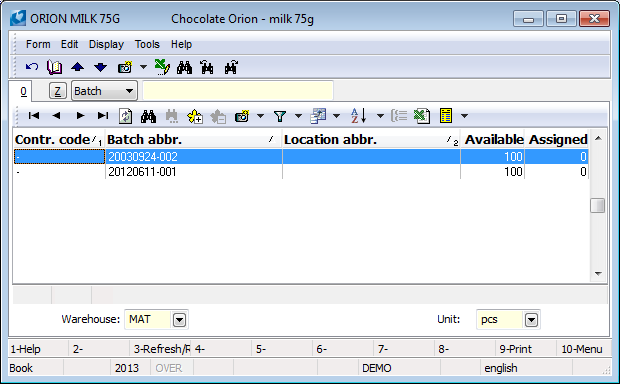Image resolution: width=620 pixels, height=384 pixels.
Task: Select the tab labeled 0
Action: [23, 91]
